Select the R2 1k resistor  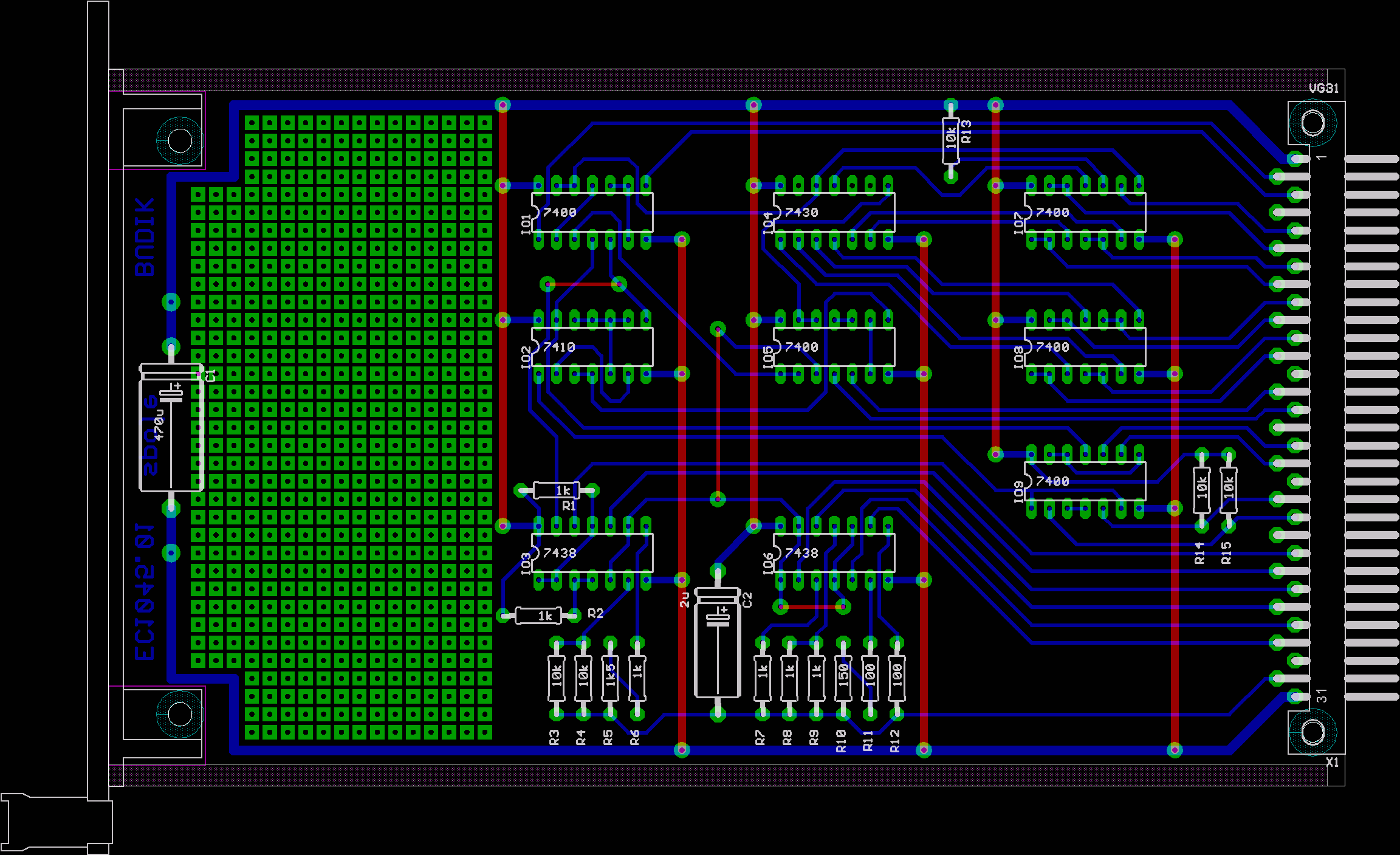pos(538,616)
